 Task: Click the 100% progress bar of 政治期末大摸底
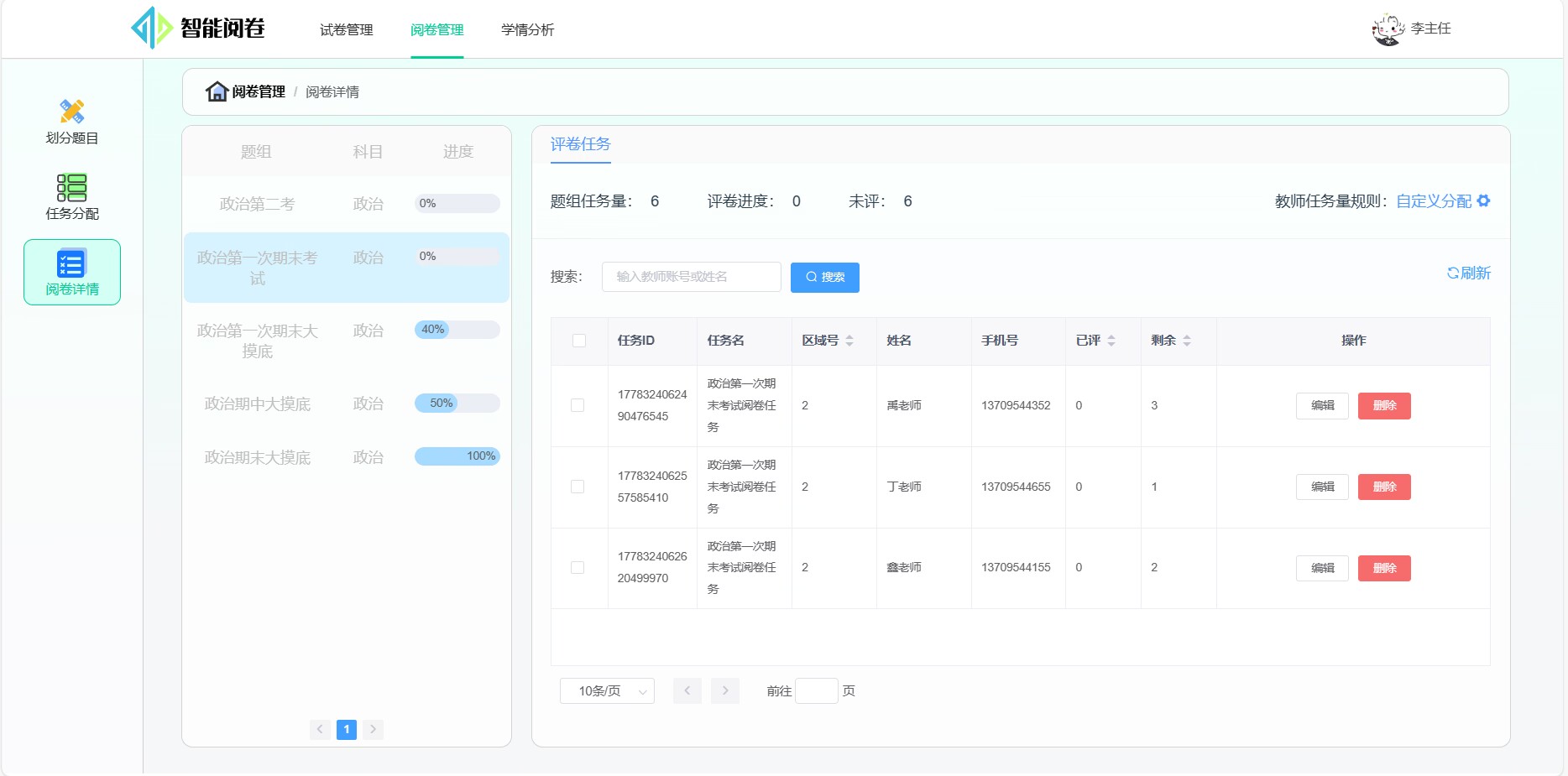click(x=457, y=456)
